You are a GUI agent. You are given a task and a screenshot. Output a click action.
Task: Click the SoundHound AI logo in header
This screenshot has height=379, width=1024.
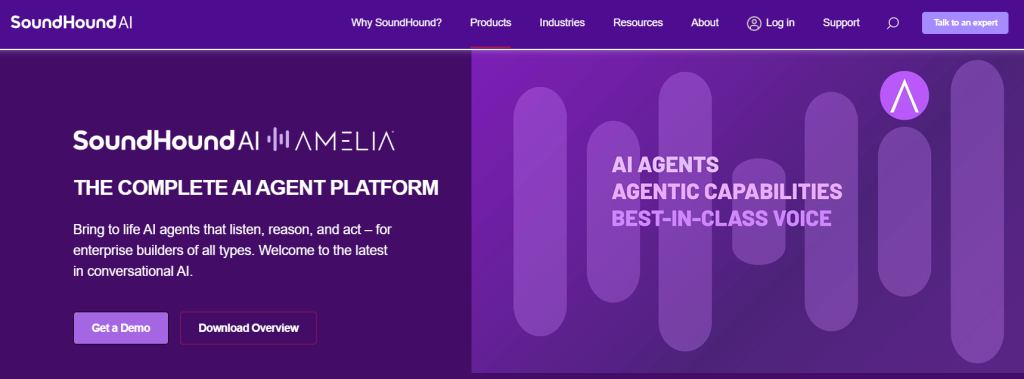(72, 22)
